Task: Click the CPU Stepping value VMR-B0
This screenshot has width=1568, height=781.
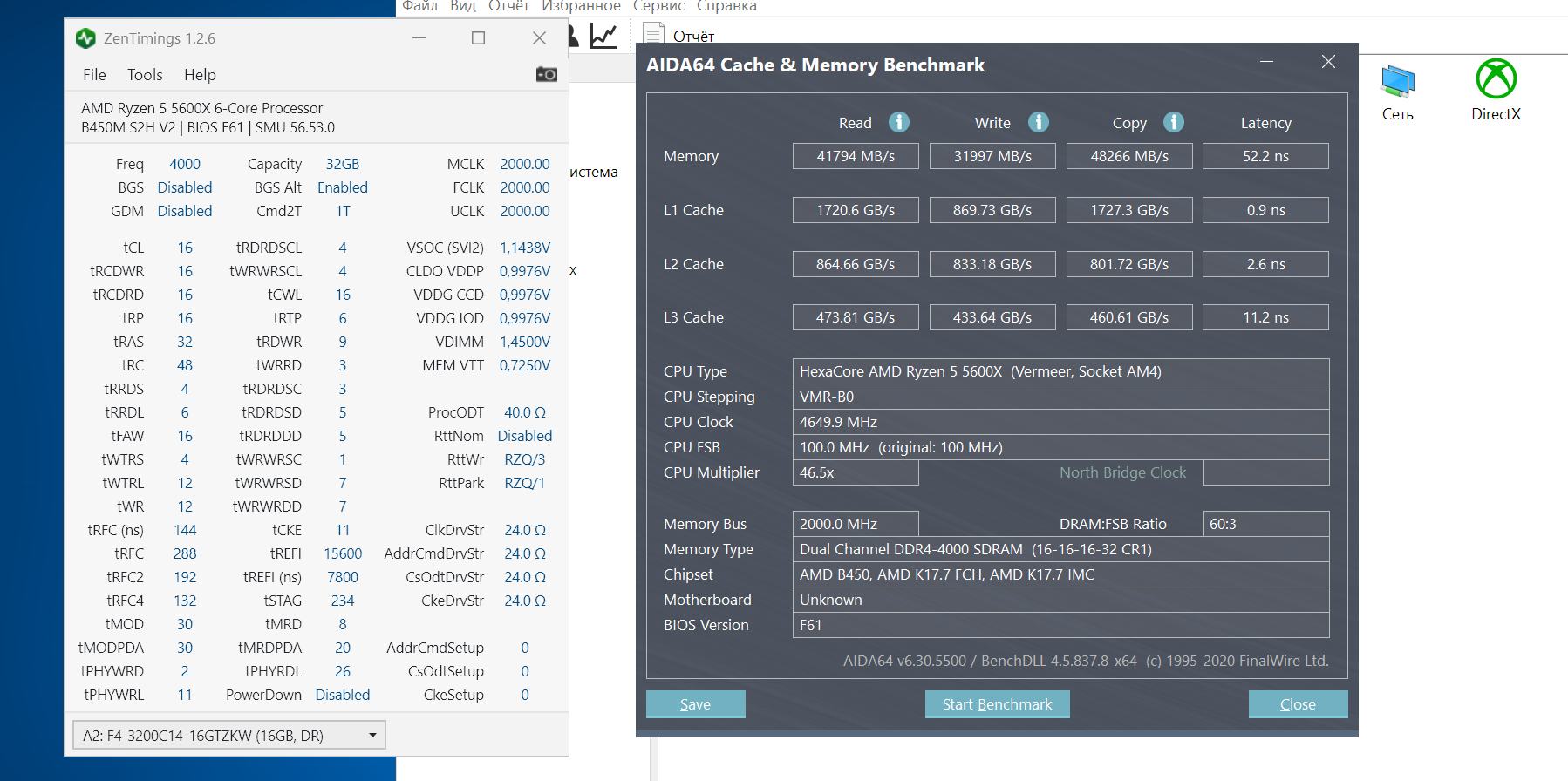Action: pos(1060,397)
